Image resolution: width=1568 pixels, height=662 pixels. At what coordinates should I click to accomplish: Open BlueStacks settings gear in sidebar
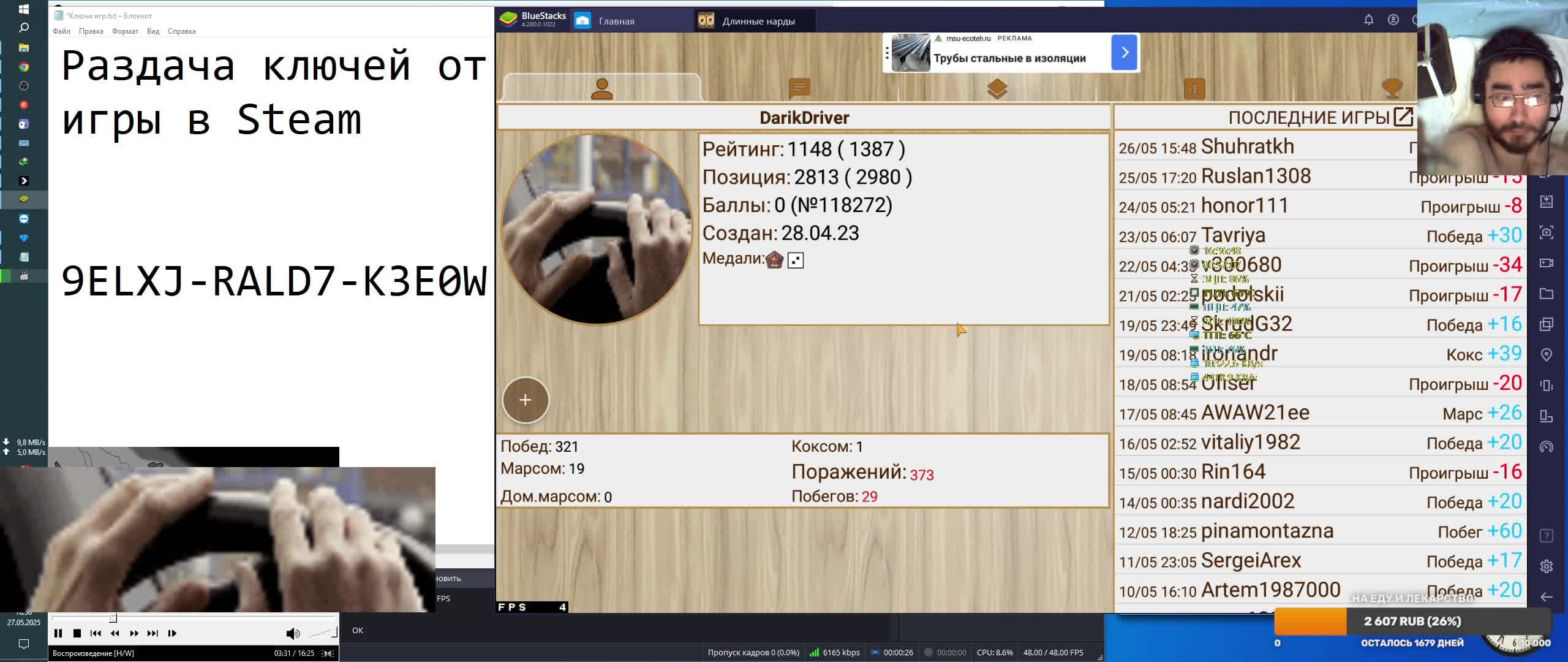[1546, 566]
